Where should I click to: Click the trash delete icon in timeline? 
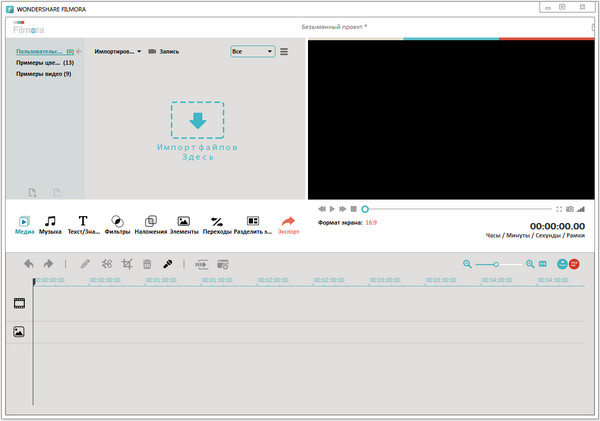click(x=147, y=264)
